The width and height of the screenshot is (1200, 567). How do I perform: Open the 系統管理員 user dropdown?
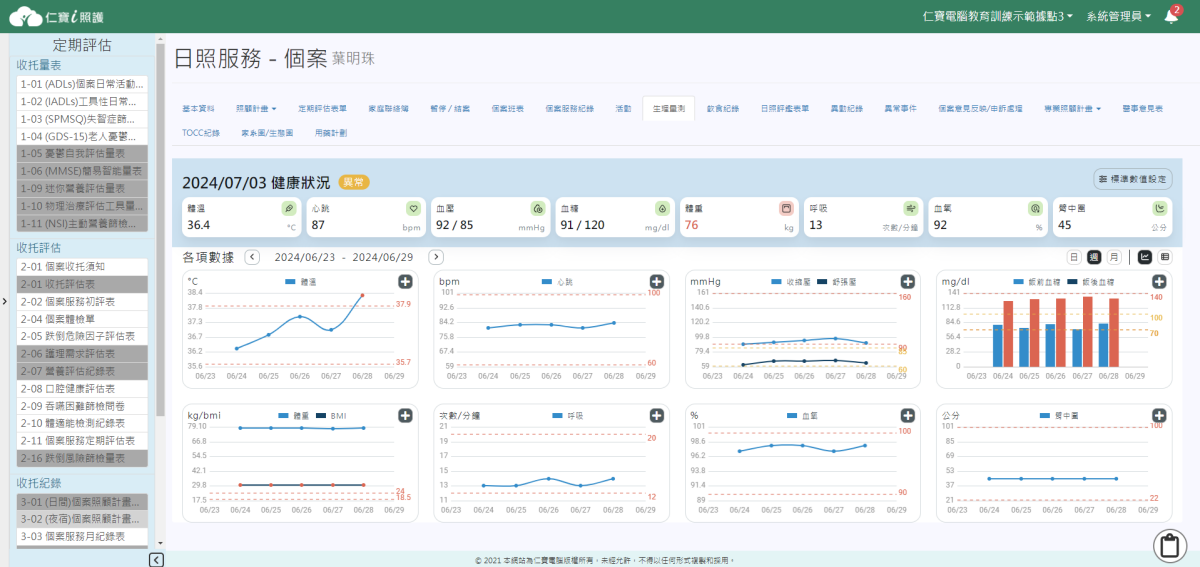click(x=1118, y=16)
